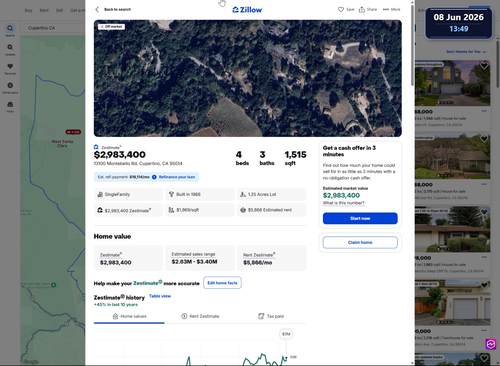Switch to the Rent Zestimate tab
The width and height of the screenshot is (500, 366).
point(200,316)
